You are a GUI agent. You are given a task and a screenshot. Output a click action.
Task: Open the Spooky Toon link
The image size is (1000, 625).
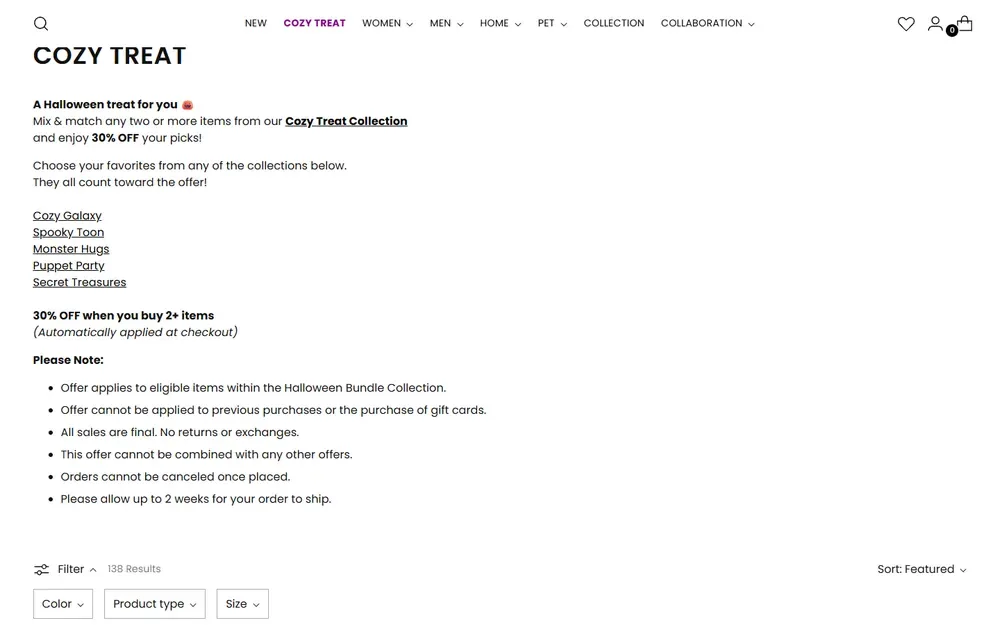point(68,233)
